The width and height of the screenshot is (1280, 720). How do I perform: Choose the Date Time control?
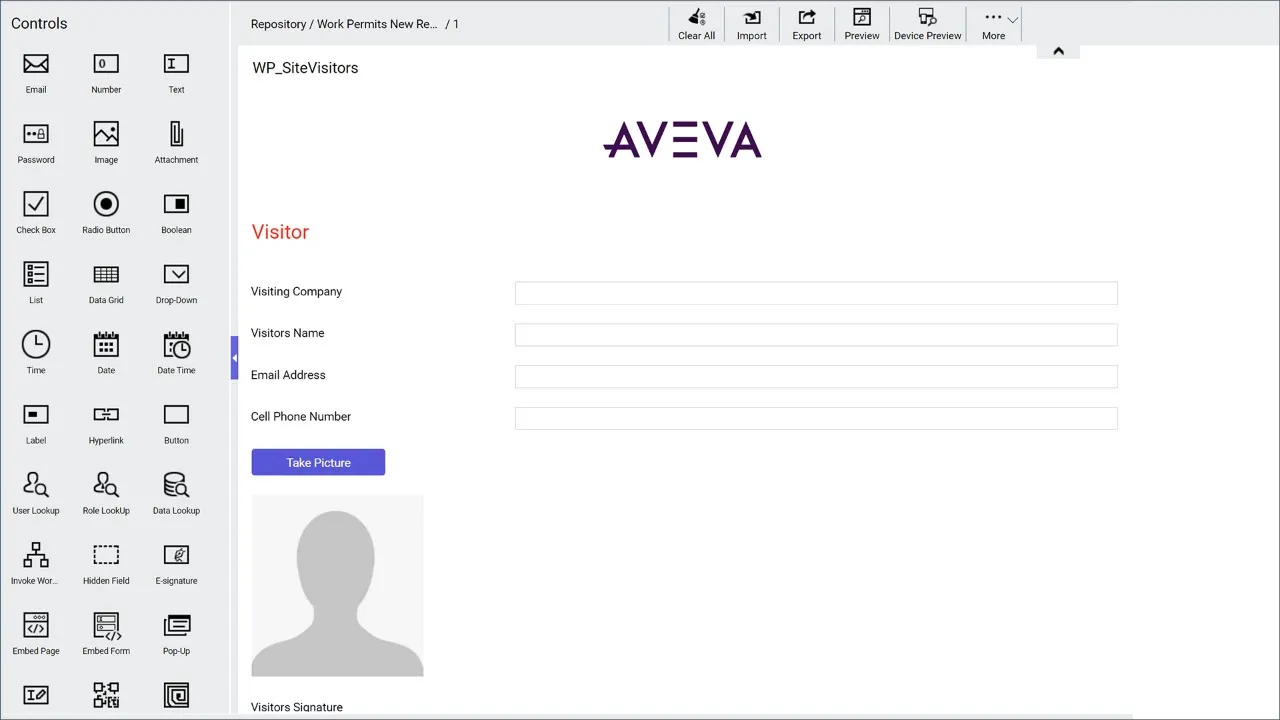coord(175,350)
